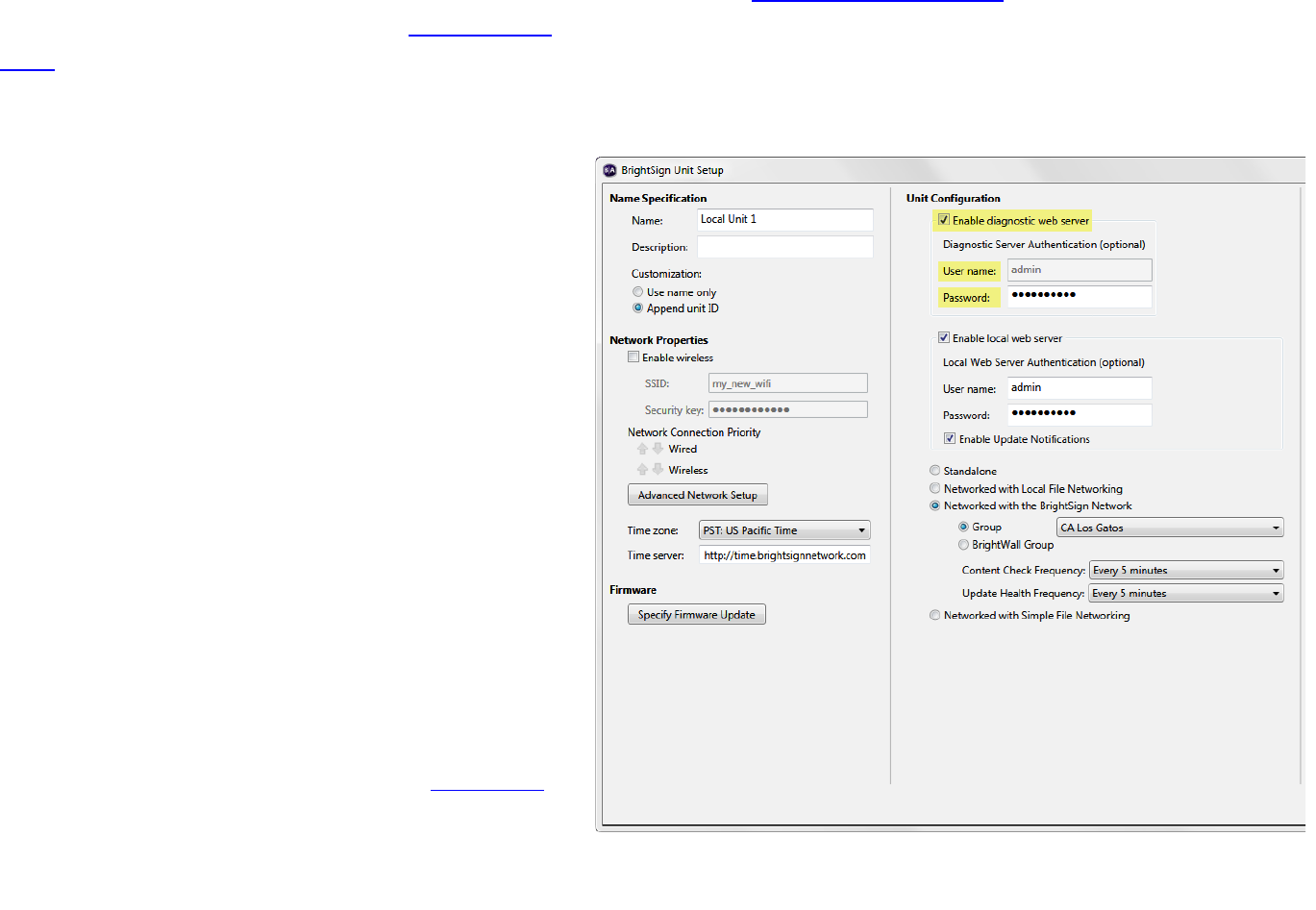Move Wireless connection up in priority
1316x910 pixels.
coord(642,470)
